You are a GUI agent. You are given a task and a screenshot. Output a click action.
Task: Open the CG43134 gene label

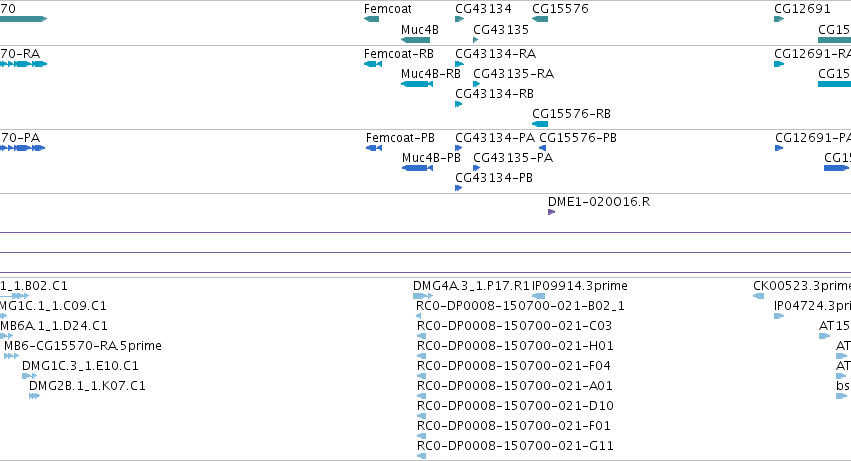(483, 9)
